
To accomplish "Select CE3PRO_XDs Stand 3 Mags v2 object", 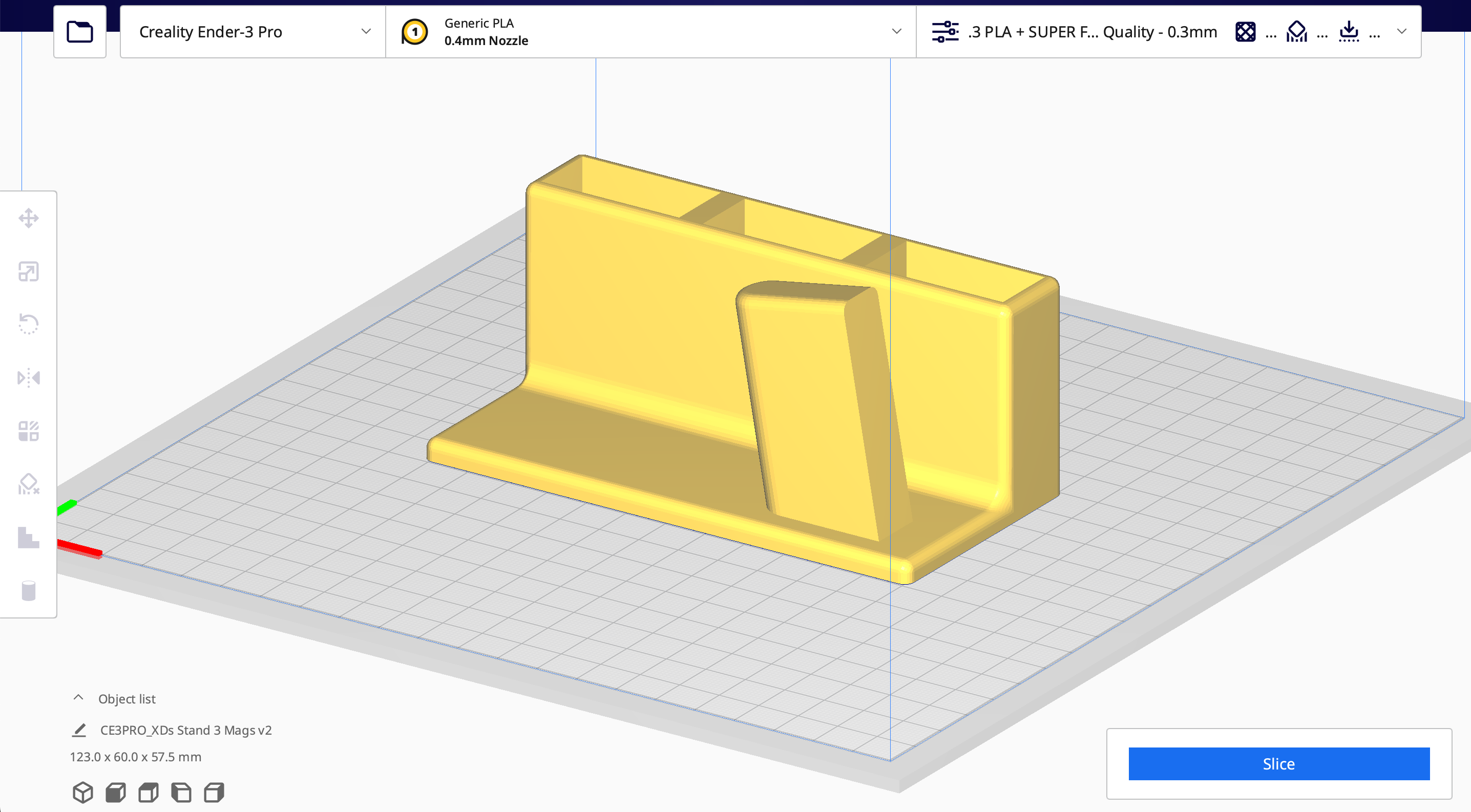I will (x=185, y=730).
